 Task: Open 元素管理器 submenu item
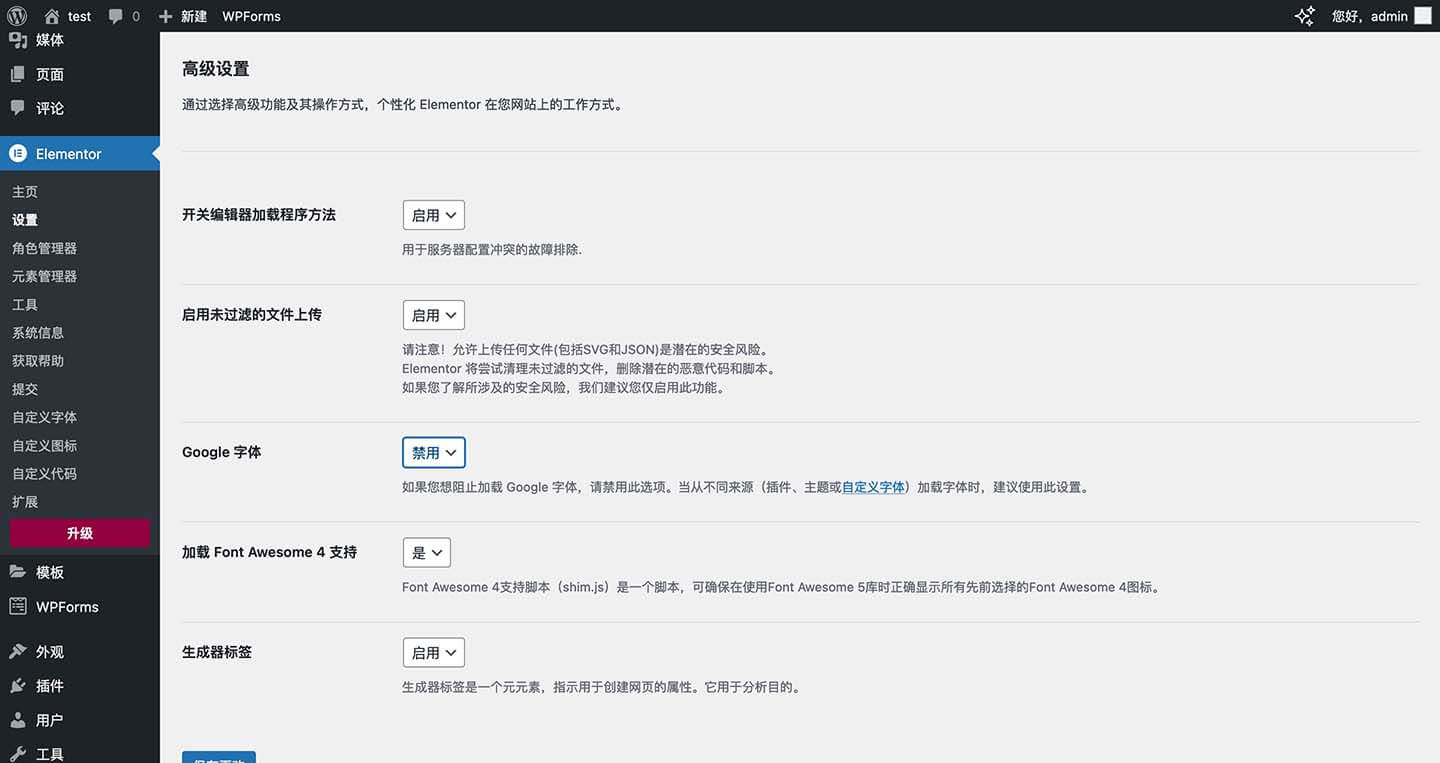44,275
